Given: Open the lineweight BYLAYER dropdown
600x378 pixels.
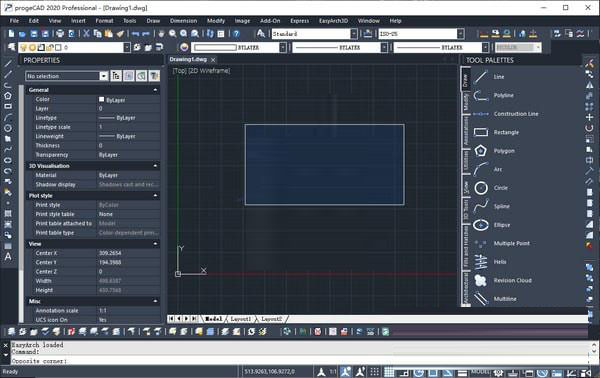Looking at the screenshot, I should coord(486,47).
